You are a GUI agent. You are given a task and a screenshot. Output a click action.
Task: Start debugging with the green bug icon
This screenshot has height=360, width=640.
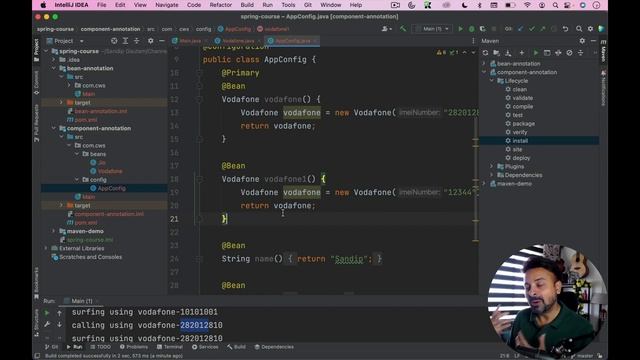click(x=471, y=29)
